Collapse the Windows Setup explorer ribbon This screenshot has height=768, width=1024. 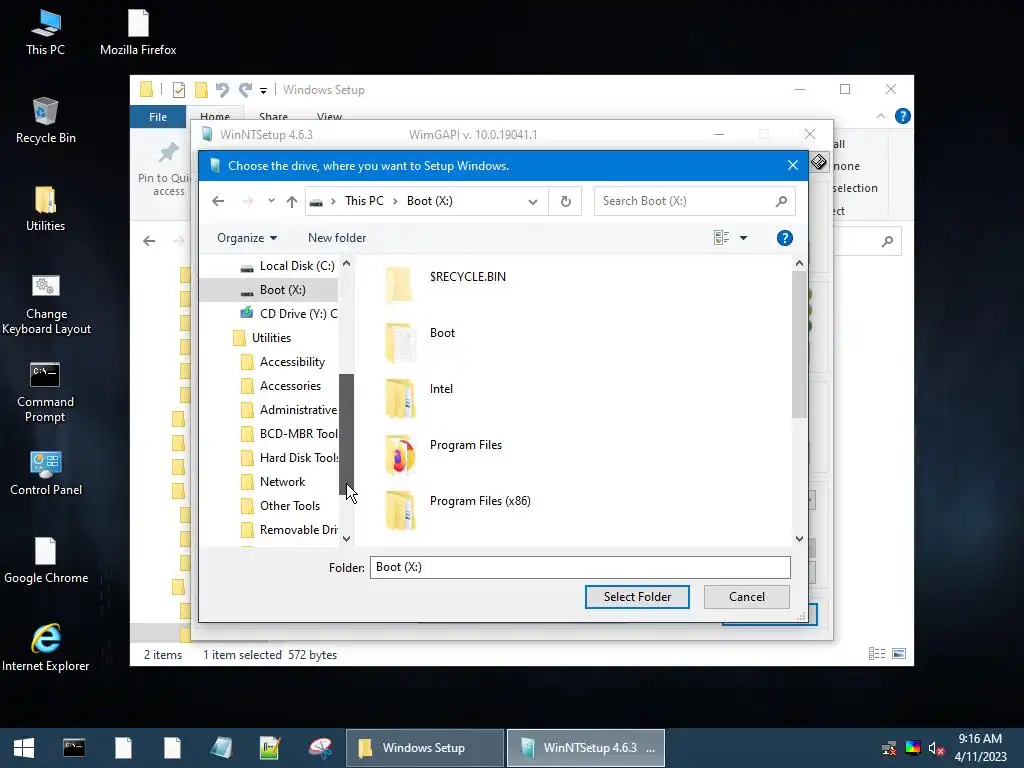(880, 116)
